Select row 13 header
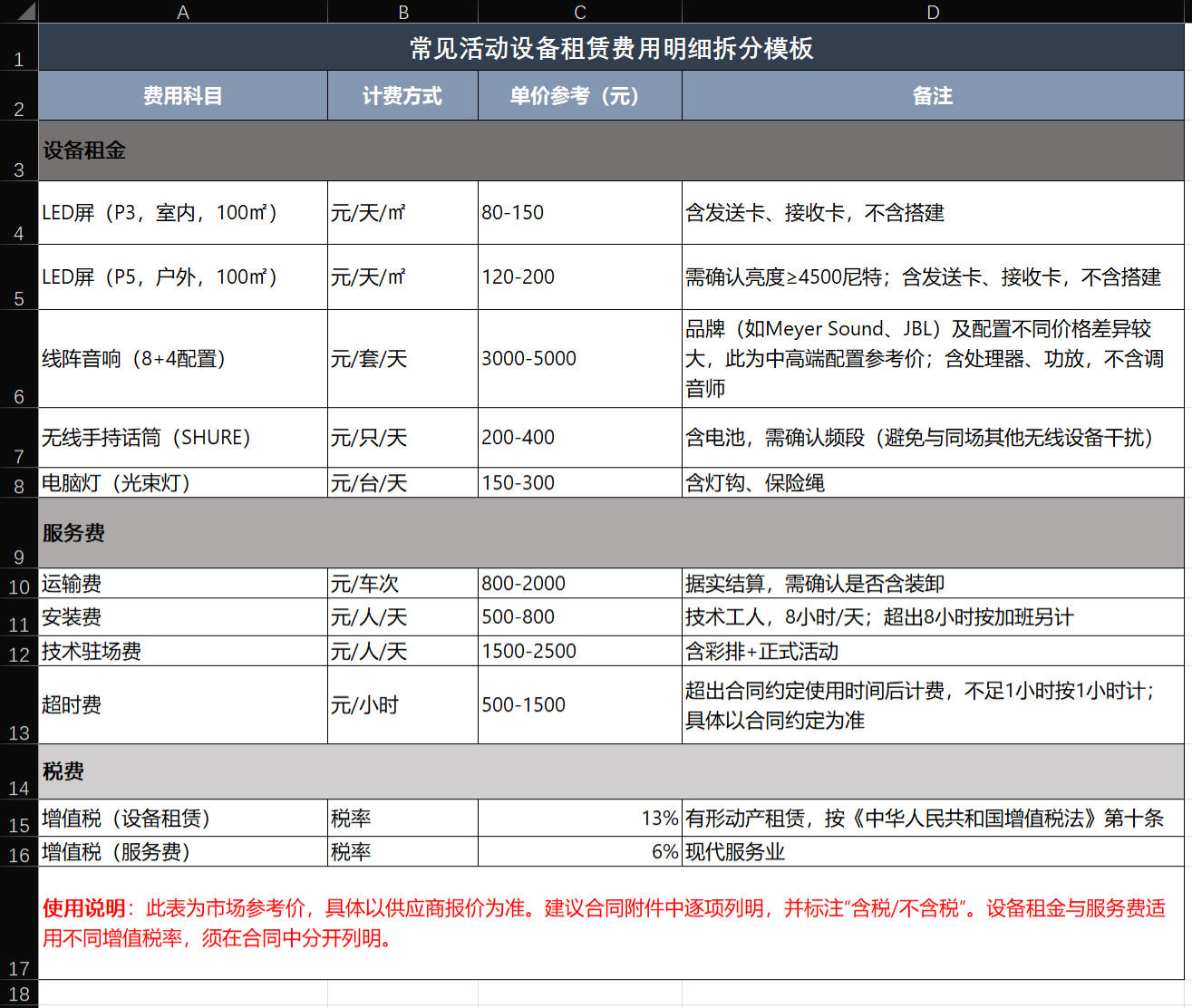Image resolution: width=1192 pixels, height=1008 pixels. coord(19,705)
